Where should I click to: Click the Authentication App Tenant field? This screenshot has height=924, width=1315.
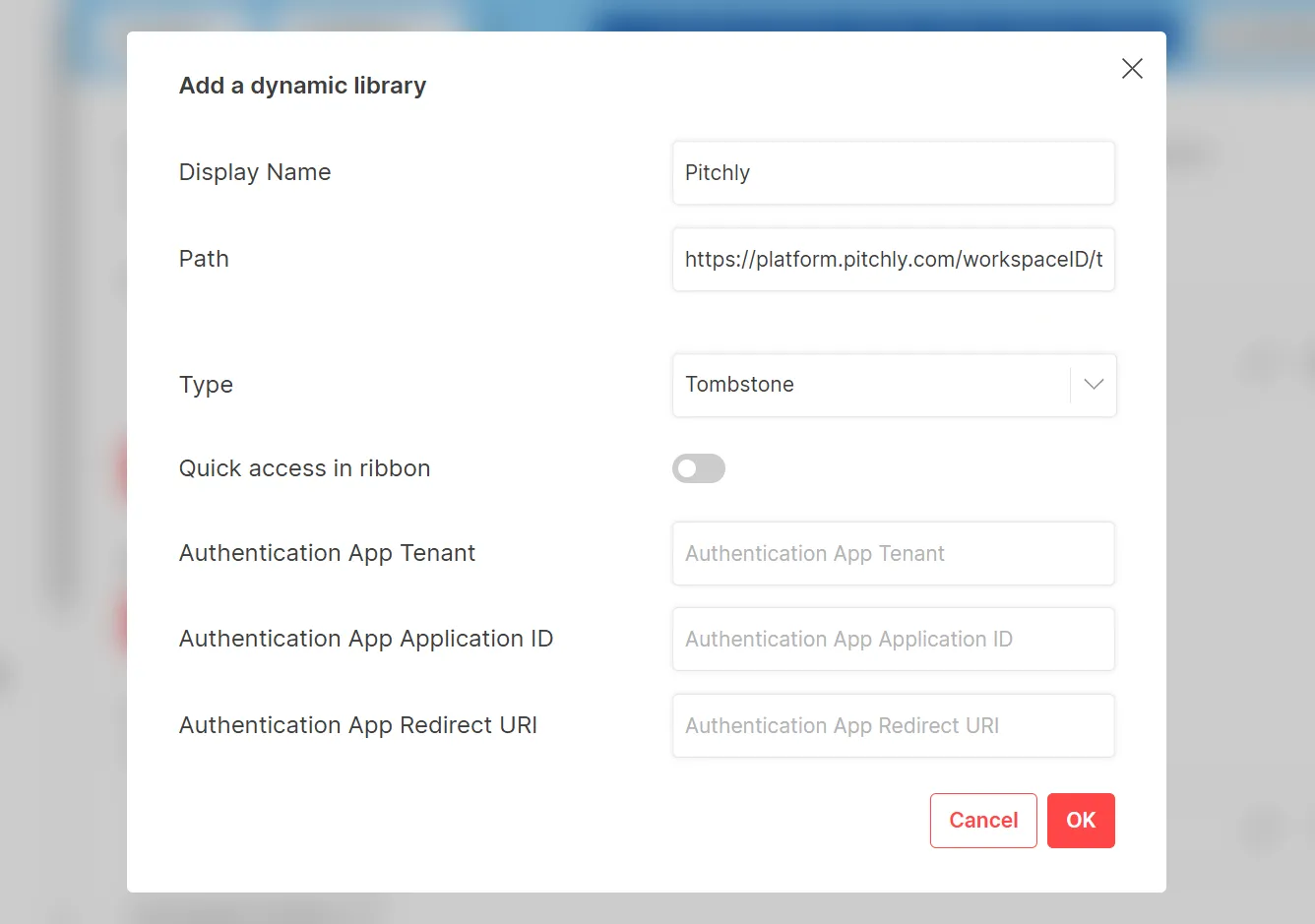coord(894,554)
